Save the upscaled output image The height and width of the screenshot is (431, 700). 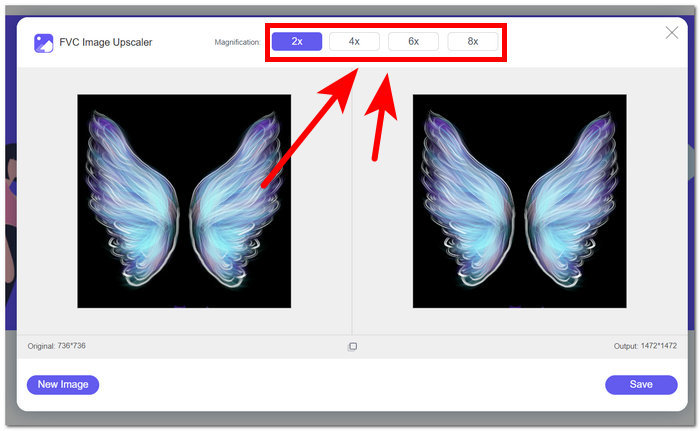tap(641, 384)
